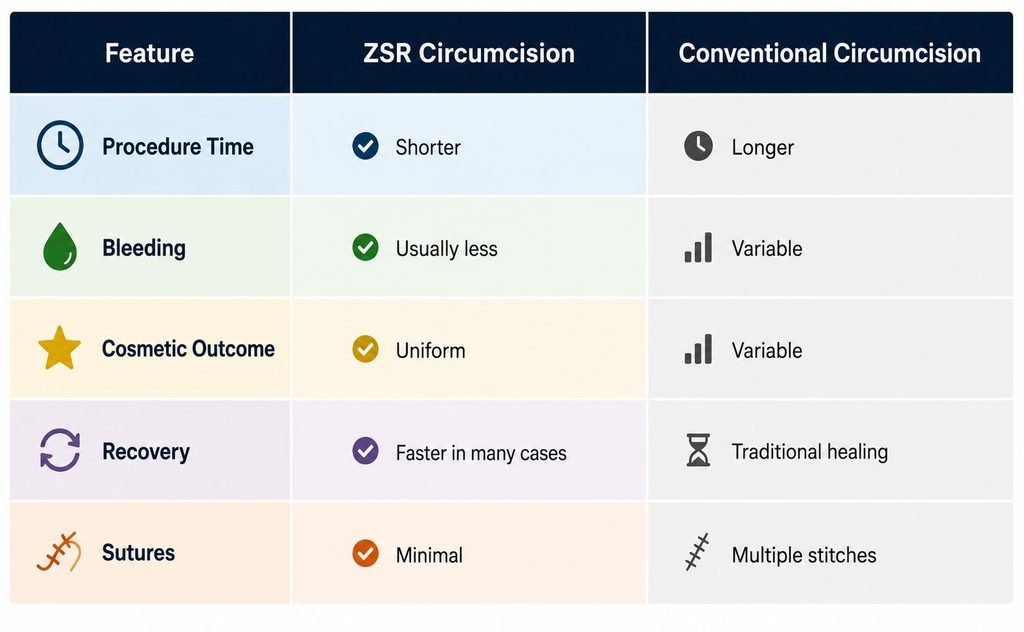Click the gold star icon for Cosmetic Outcome
Viewport: 1024px width, 632px height.
pos(59,348)
